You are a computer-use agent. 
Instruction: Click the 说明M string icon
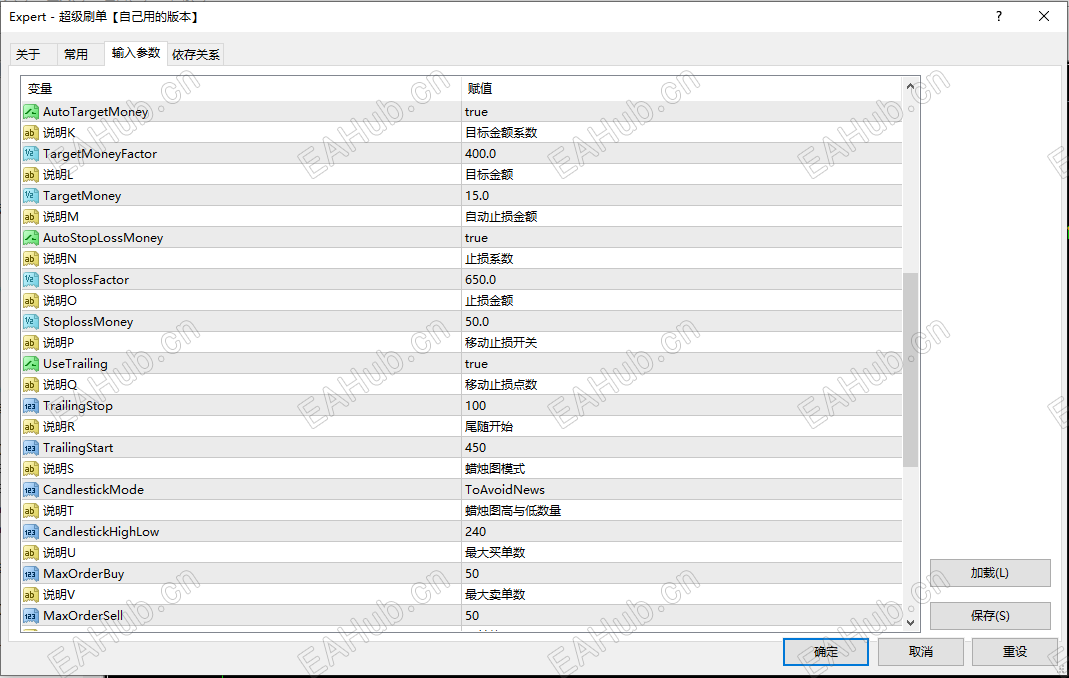(31, 217)
